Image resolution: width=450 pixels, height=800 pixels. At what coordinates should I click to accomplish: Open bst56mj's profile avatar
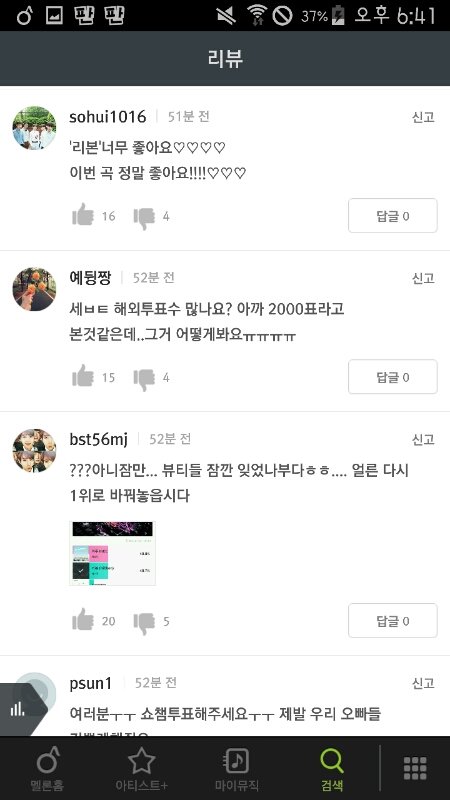[34, 451]
